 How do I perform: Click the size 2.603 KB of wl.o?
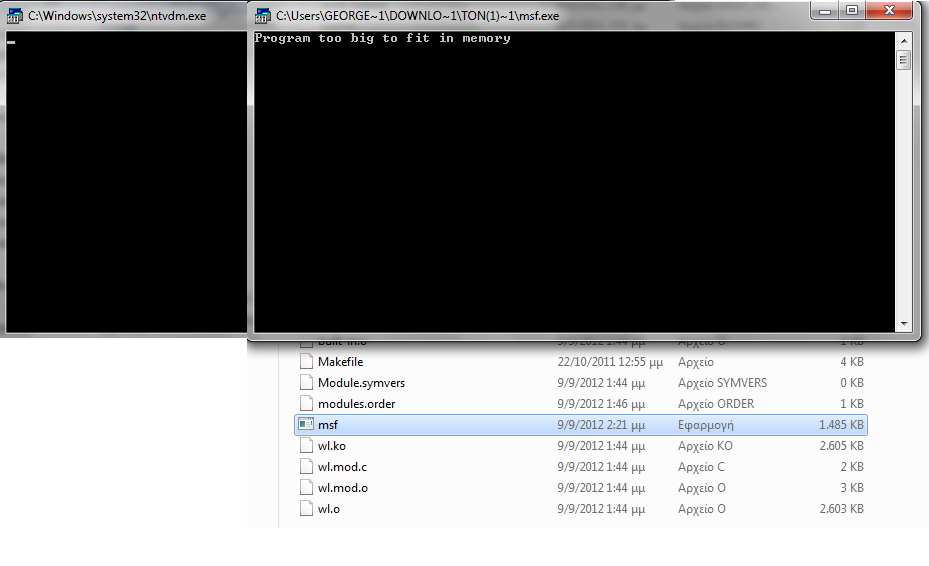(x=841, y=509)
